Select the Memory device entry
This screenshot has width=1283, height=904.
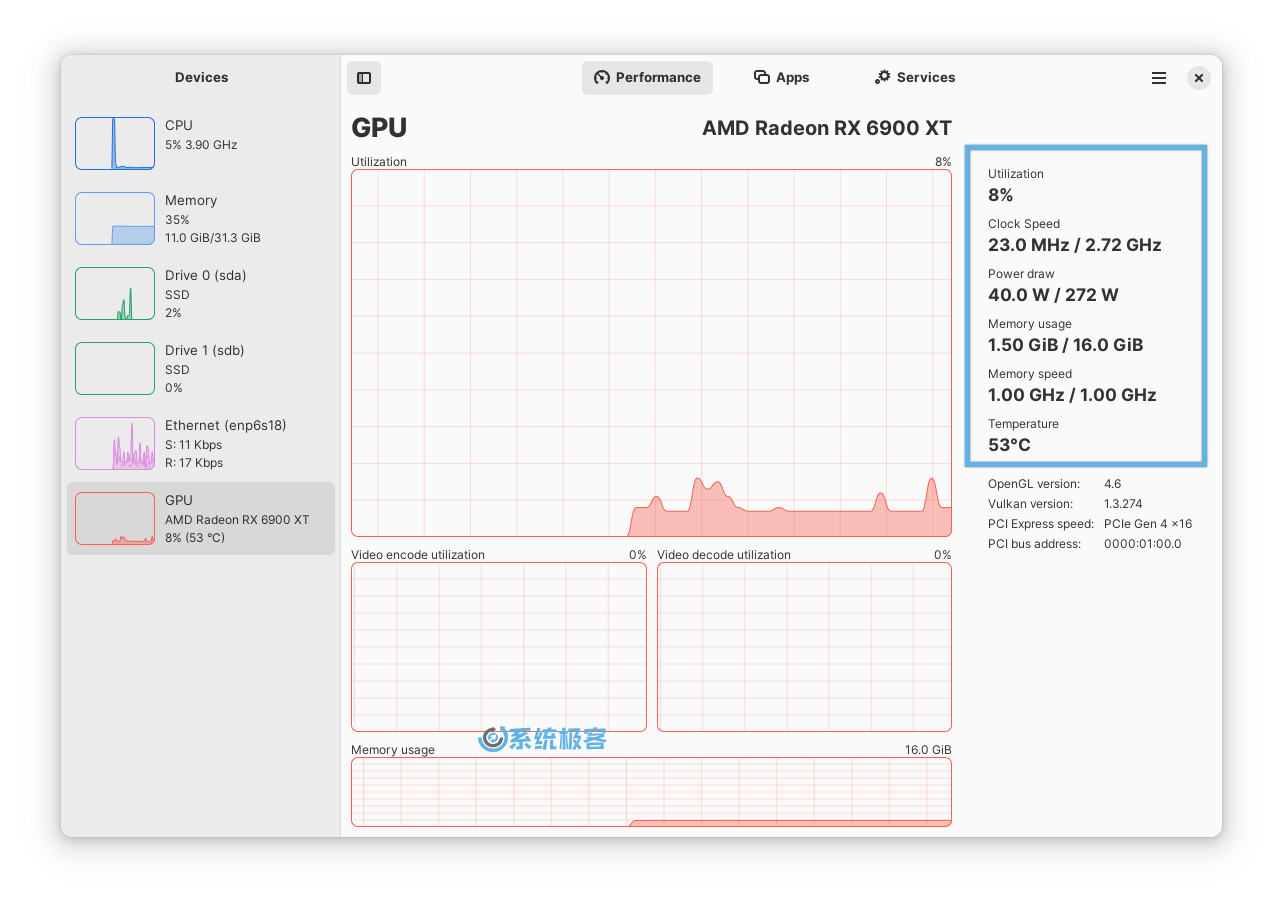point(201,218)
